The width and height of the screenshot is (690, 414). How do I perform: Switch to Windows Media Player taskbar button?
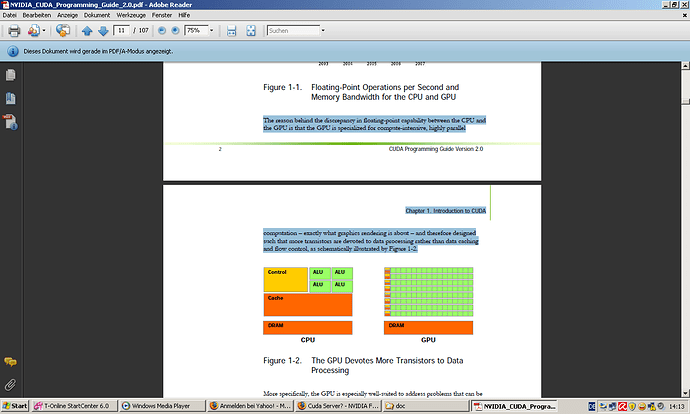[x=162, y=406]
